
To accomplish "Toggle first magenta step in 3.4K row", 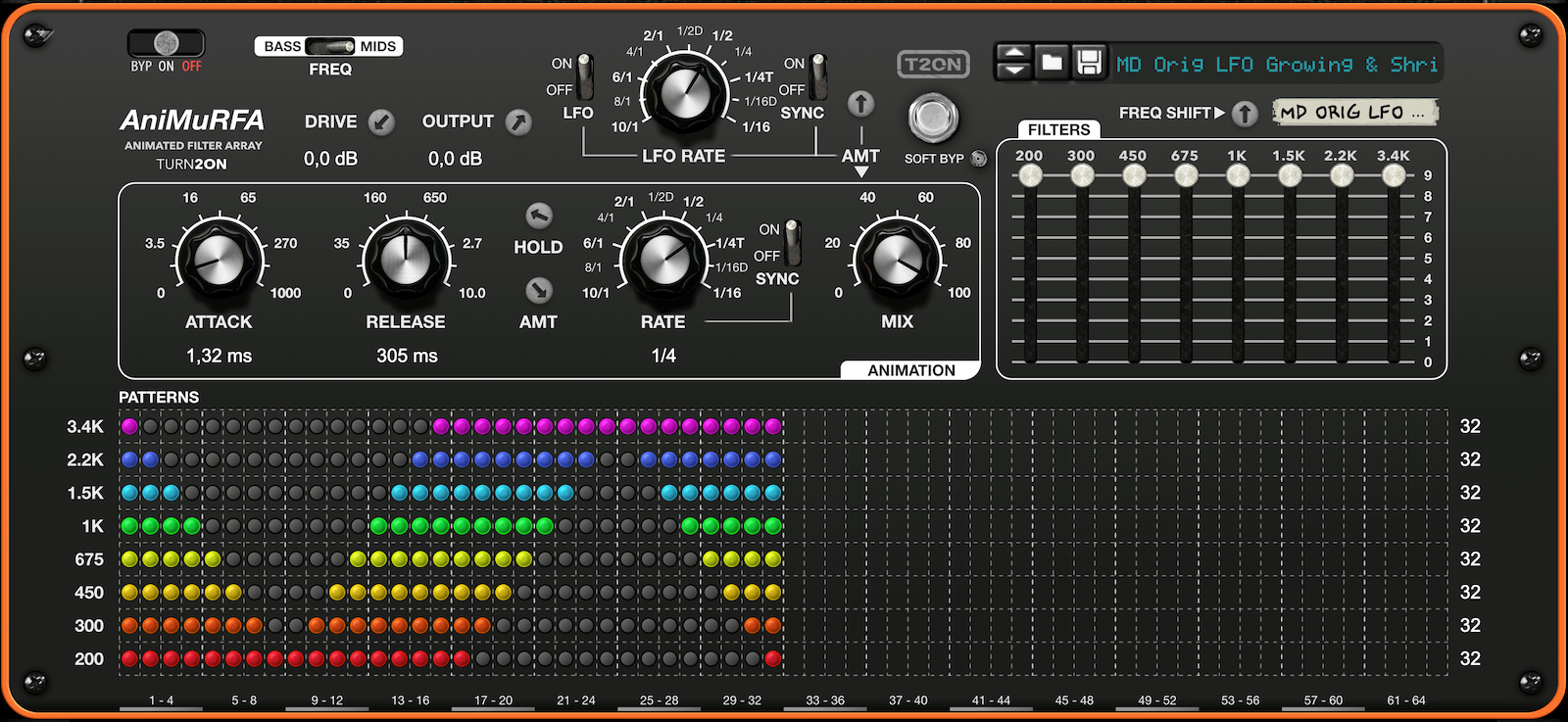I will tap(129, 426).
